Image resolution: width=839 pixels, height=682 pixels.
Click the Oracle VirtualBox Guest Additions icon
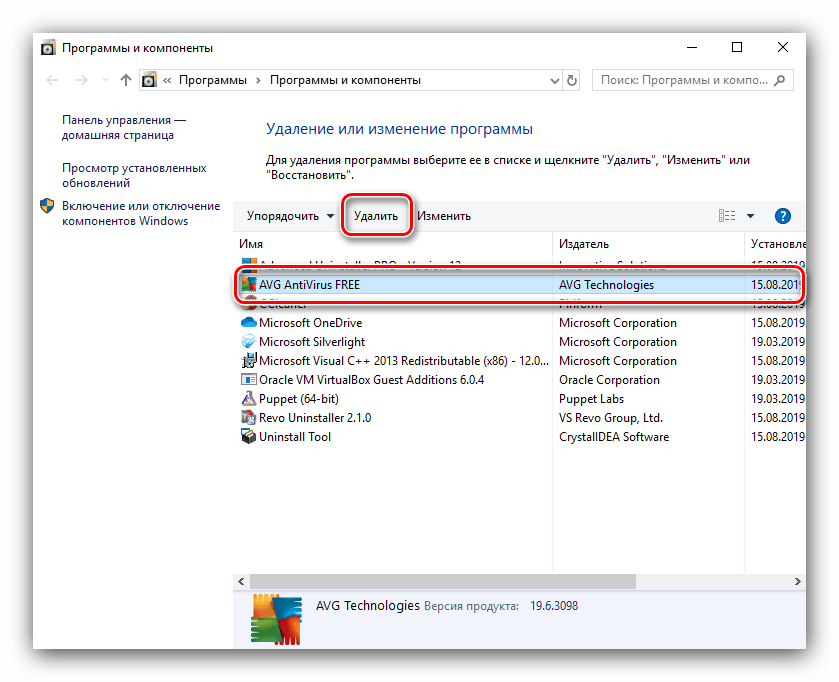tap(249, 380)
